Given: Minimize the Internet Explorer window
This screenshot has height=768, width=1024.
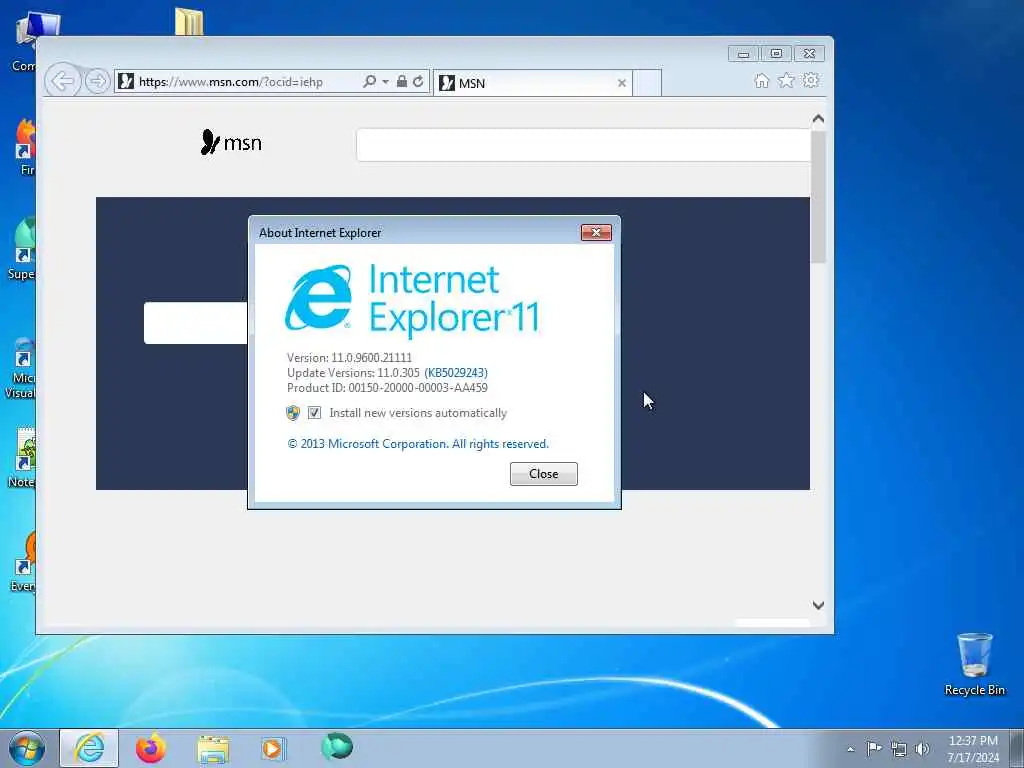Looking at the screenshot, I should (743, 54).
